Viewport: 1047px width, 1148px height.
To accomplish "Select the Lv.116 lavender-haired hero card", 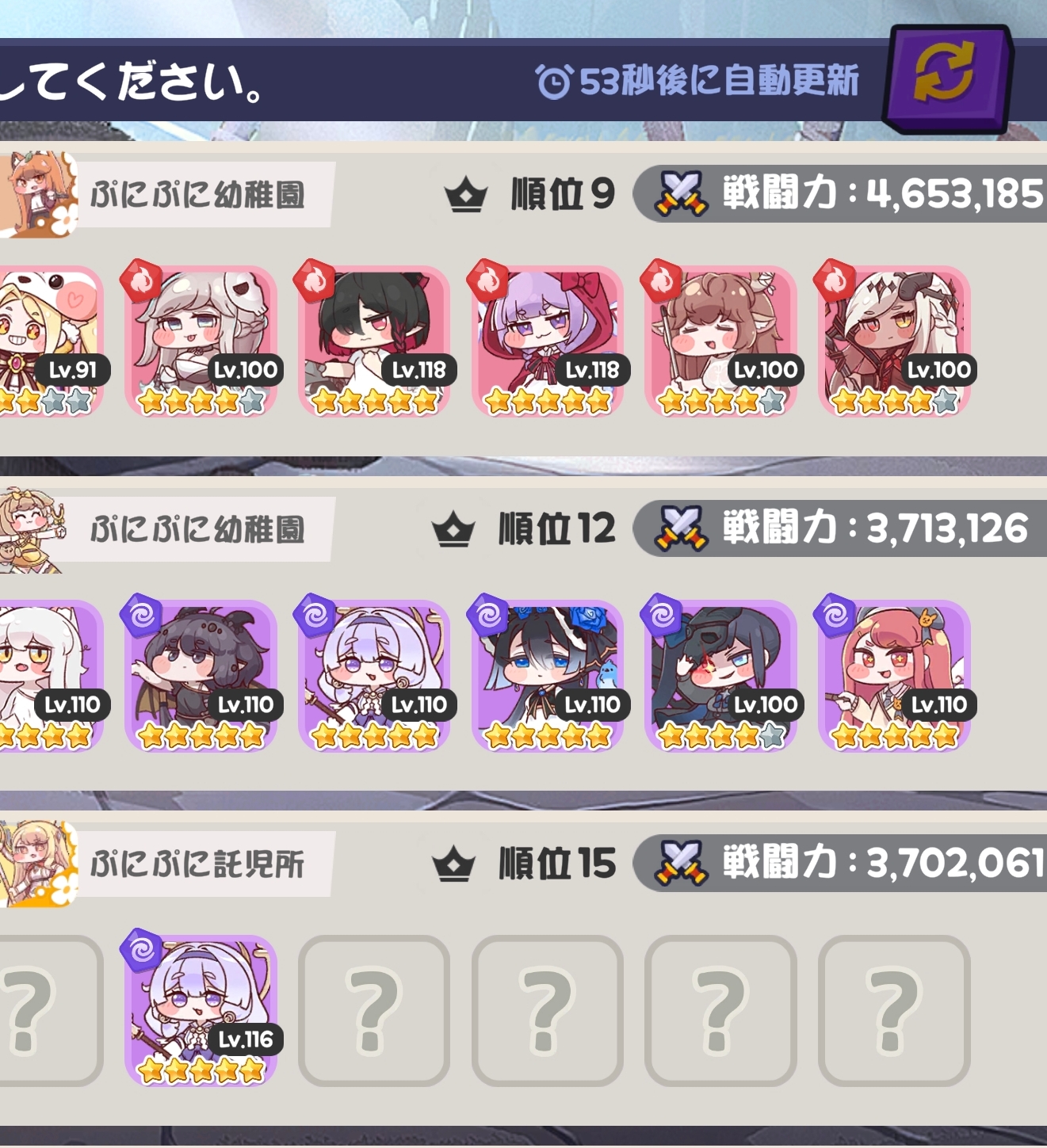I will click(201, 1011).
